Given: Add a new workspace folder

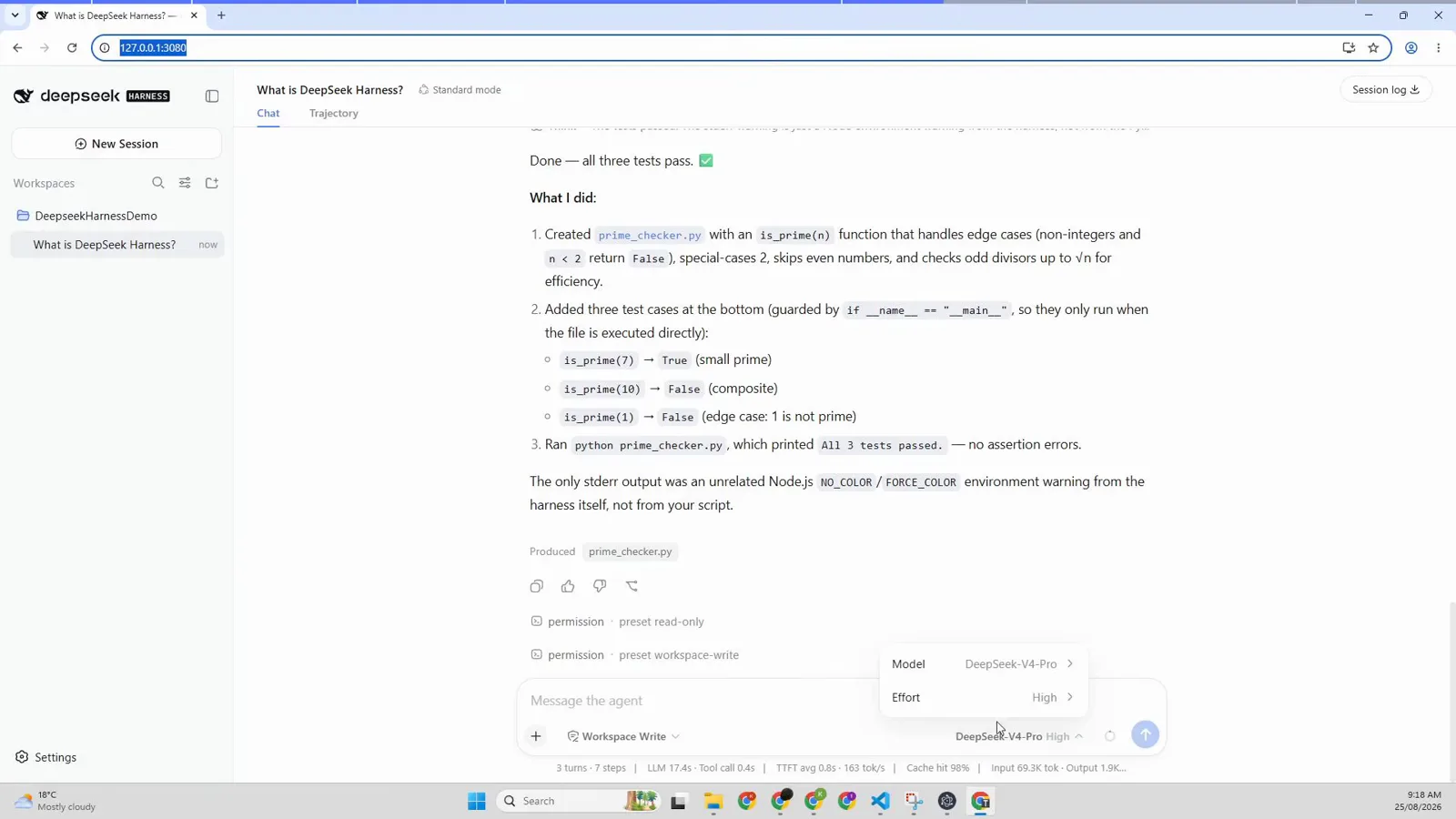Looking at the screenshot, I should pos(212,183).
